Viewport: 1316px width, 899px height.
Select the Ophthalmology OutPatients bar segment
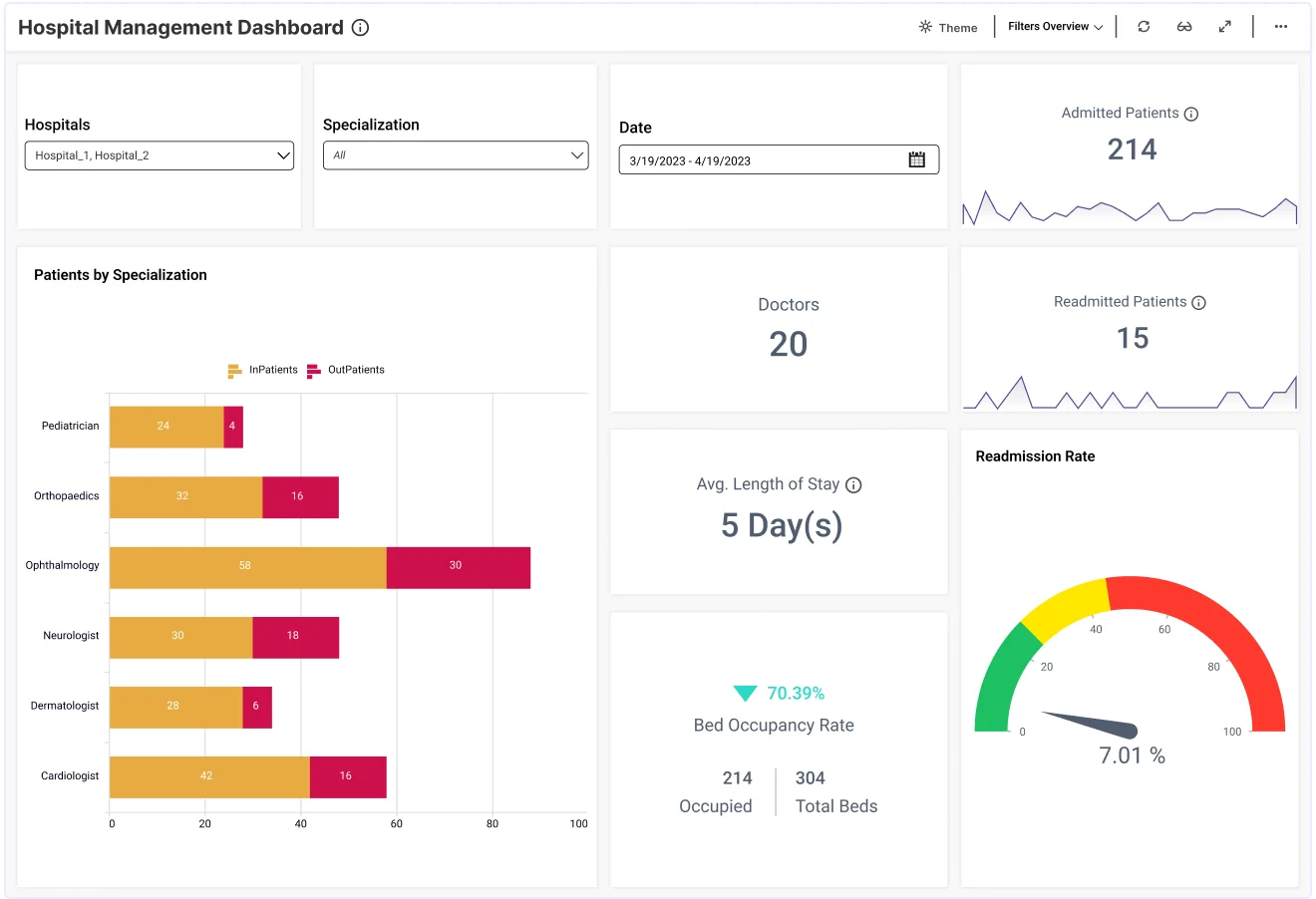point(458,566)
